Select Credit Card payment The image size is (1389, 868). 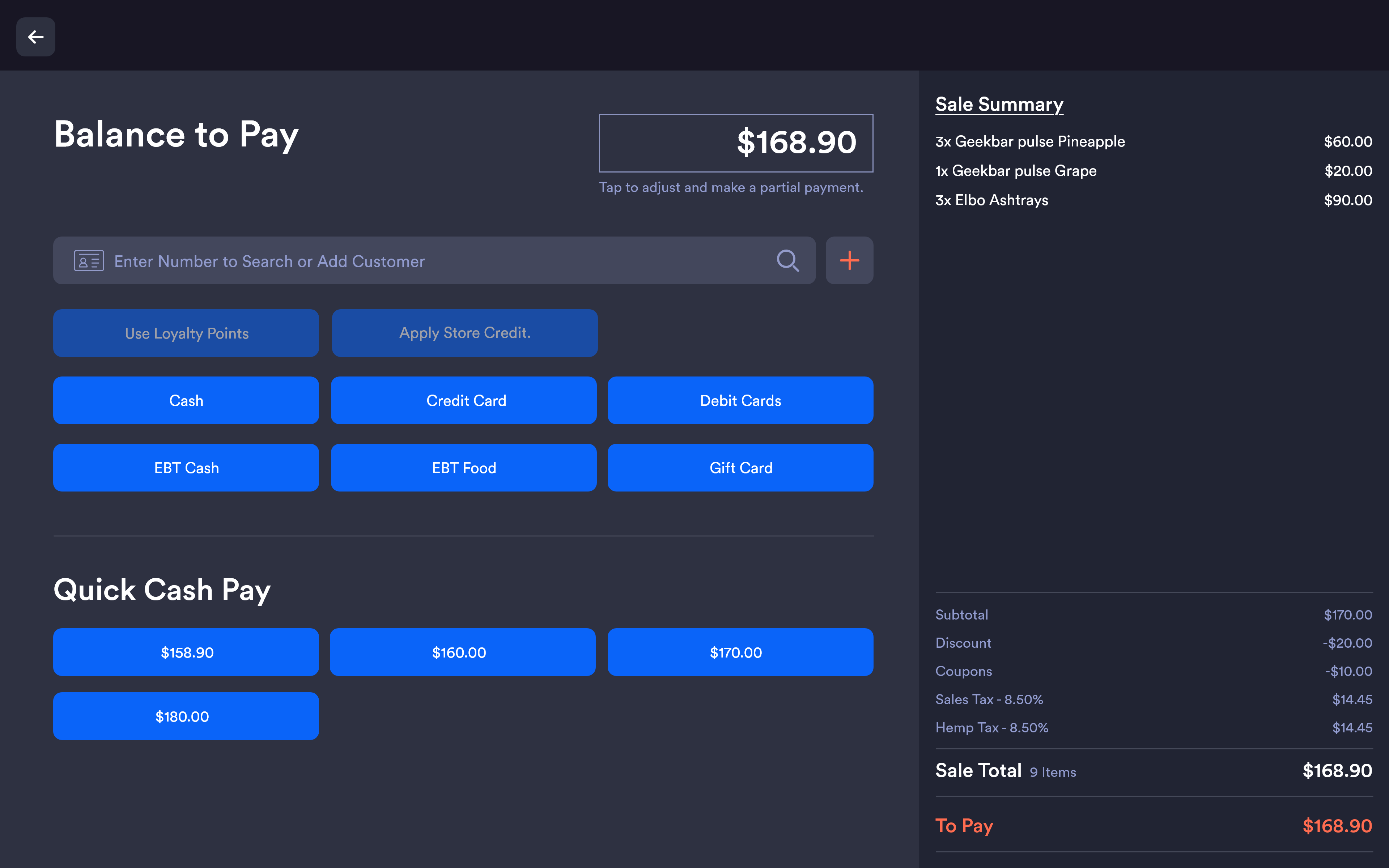coord(464,400)
